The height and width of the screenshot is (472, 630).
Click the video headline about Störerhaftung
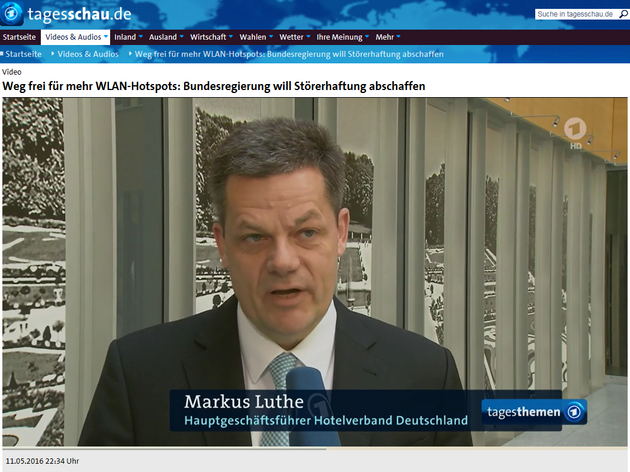(214, 87)
